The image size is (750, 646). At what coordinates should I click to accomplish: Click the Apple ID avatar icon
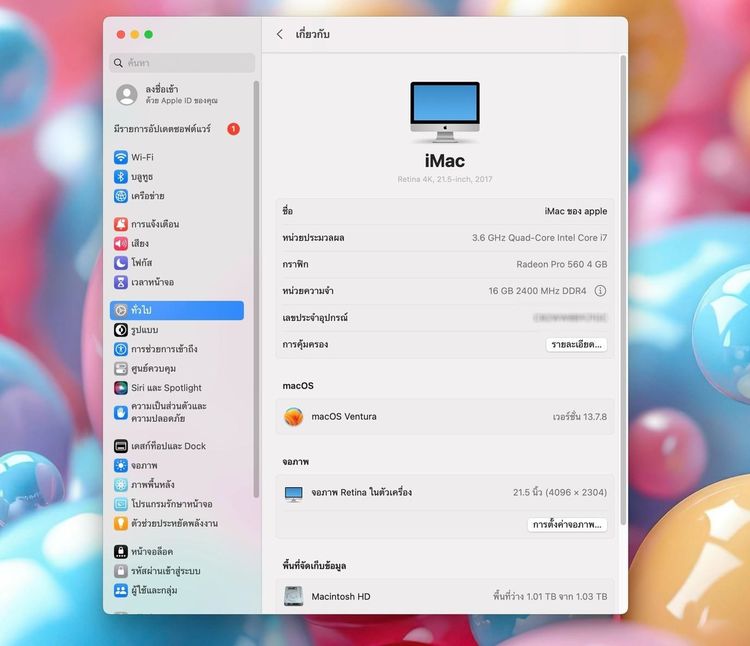point(127,95)
